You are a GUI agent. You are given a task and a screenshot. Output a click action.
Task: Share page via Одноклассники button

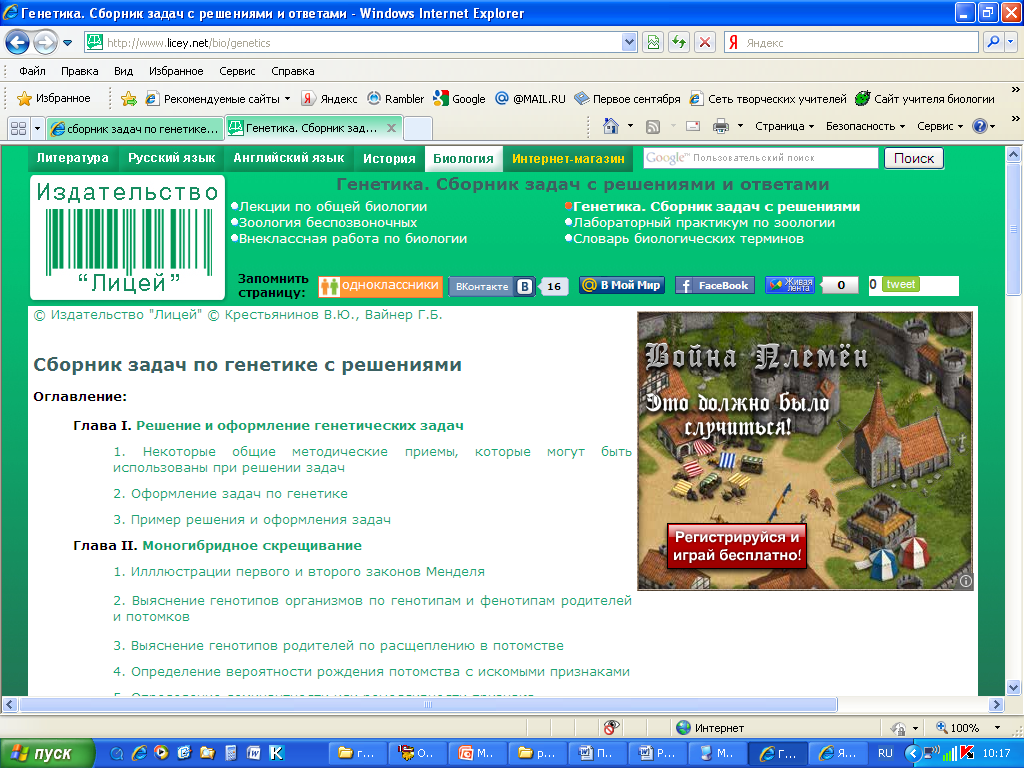(380, 286)
